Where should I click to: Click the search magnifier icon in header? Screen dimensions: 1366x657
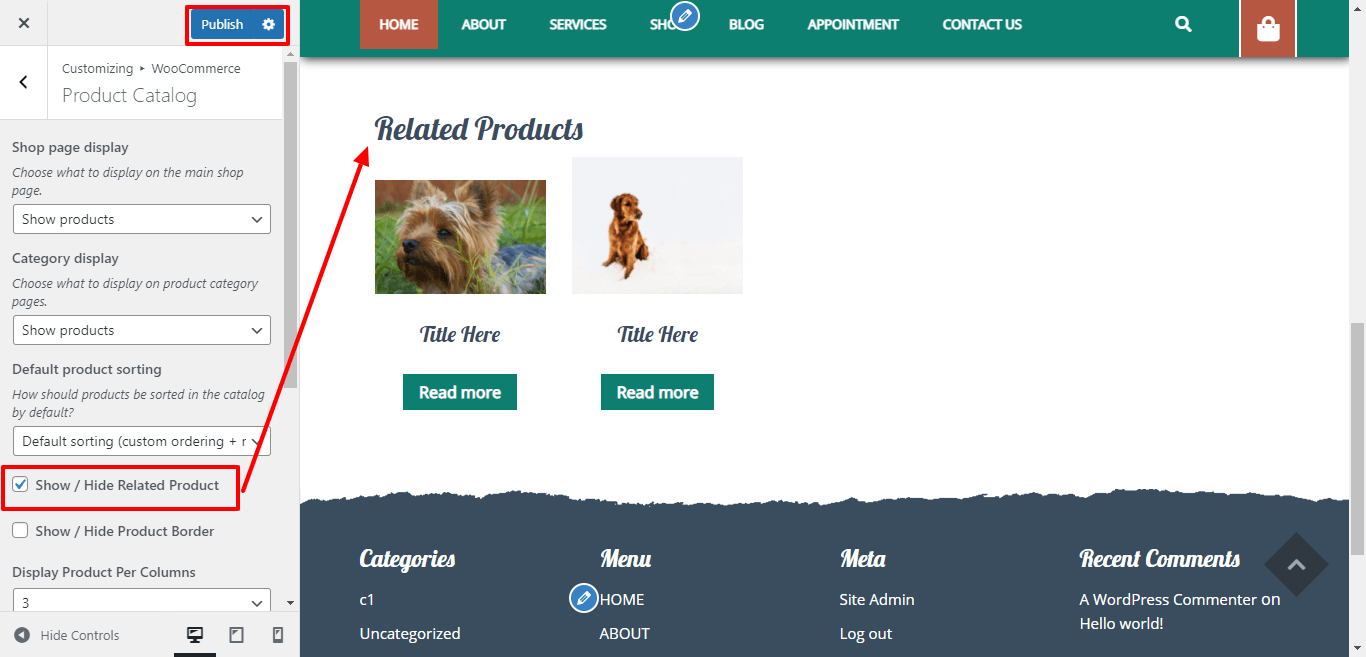pos(1183,24)
